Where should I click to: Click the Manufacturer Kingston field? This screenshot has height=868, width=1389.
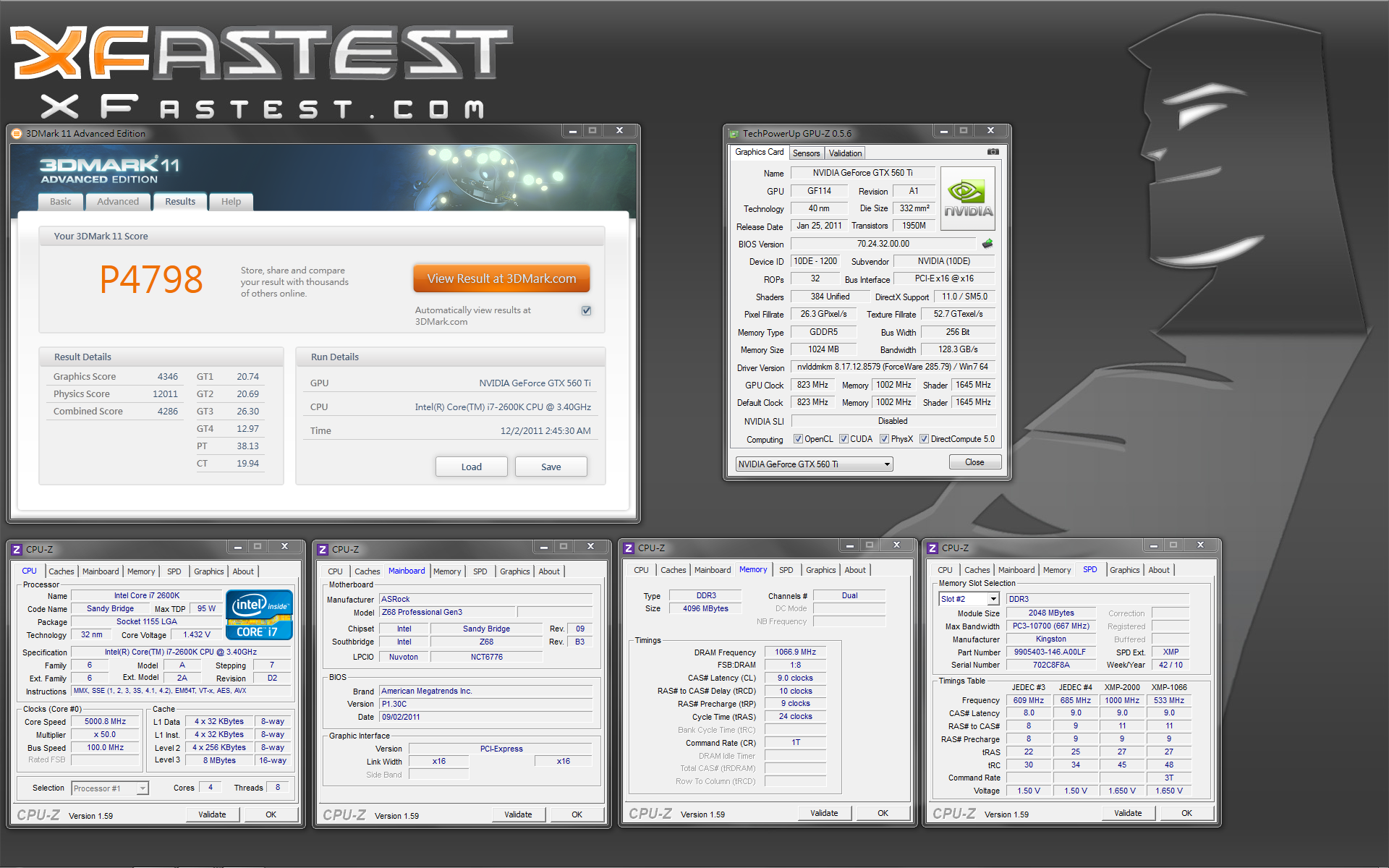click(1050, 639)
